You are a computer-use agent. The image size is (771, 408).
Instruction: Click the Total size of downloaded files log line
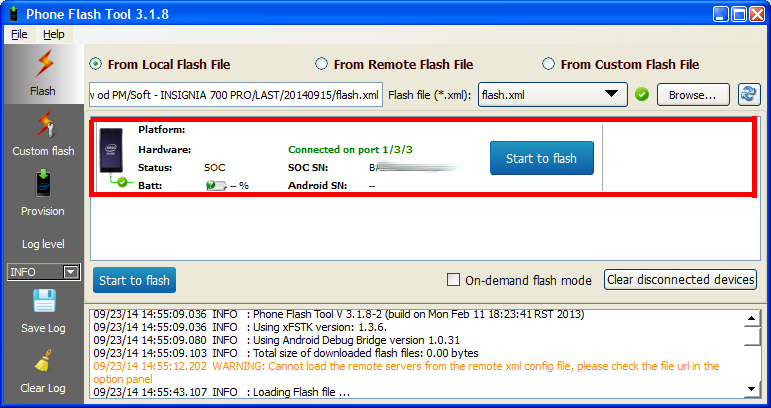click(x=286, y=353)
